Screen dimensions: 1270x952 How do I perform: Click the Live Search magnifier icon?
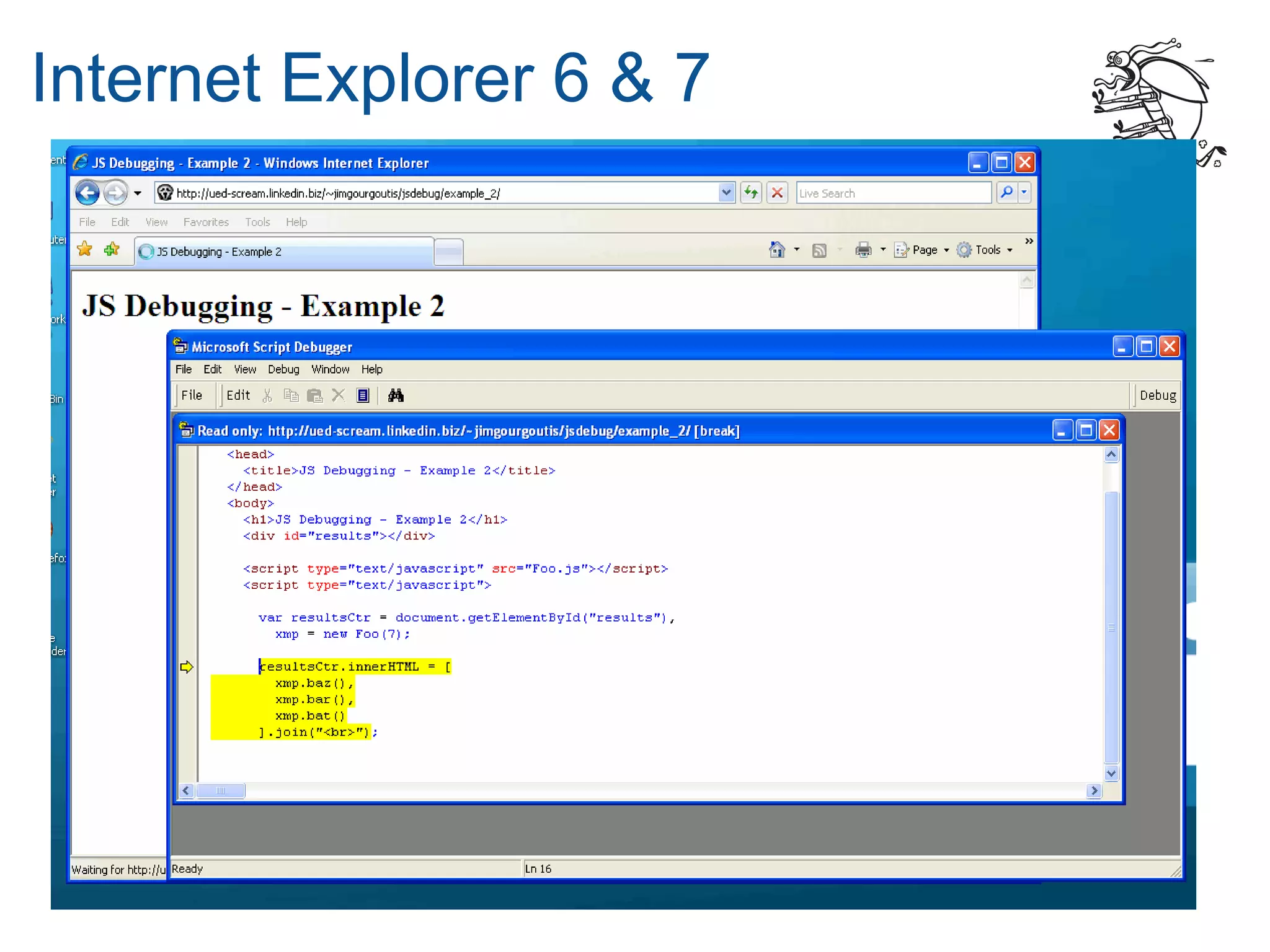[1007, 193]
